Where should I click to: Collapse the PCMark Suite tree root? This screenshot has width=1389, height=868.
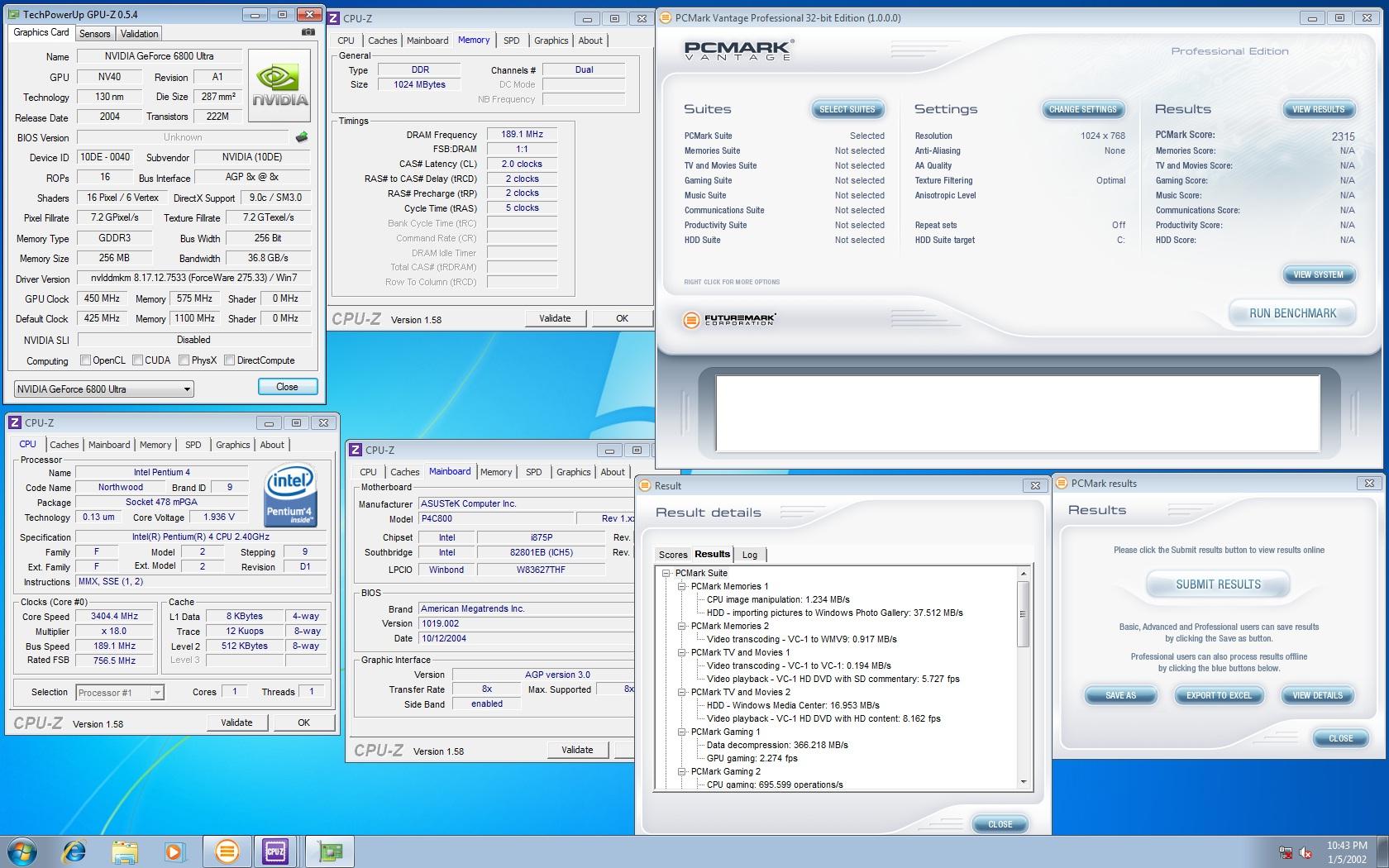pyautogui.click(x=666, y=573)
